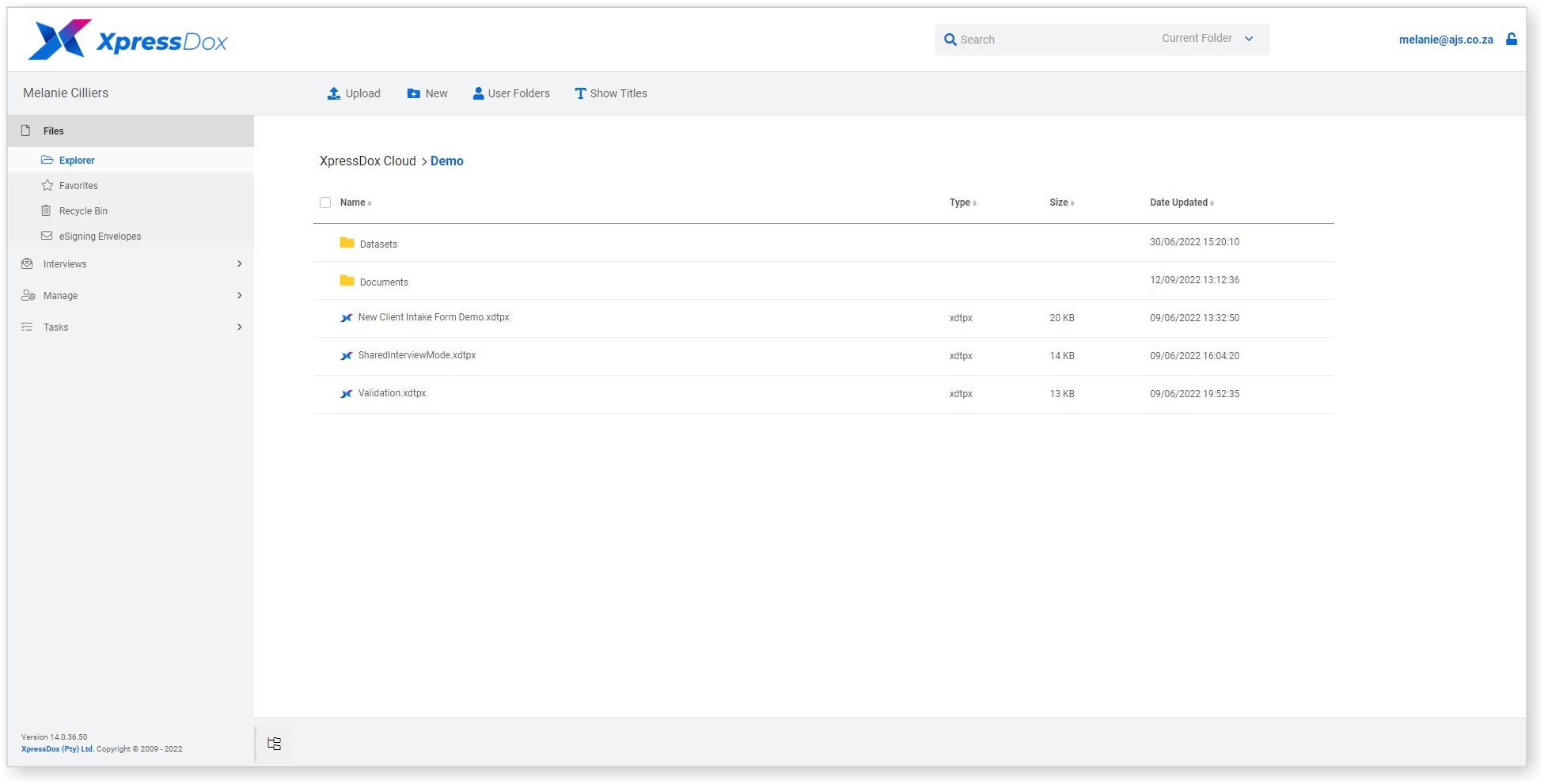
Task: Sort the list by Size column
Action: tap(1061, 203)
